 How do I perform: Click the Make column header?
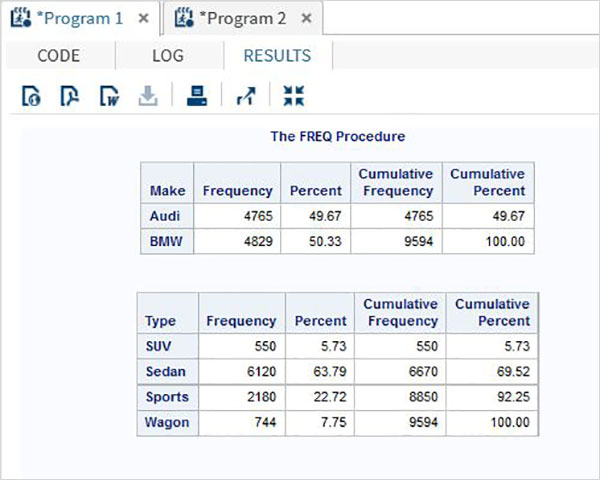coord(167,191)
